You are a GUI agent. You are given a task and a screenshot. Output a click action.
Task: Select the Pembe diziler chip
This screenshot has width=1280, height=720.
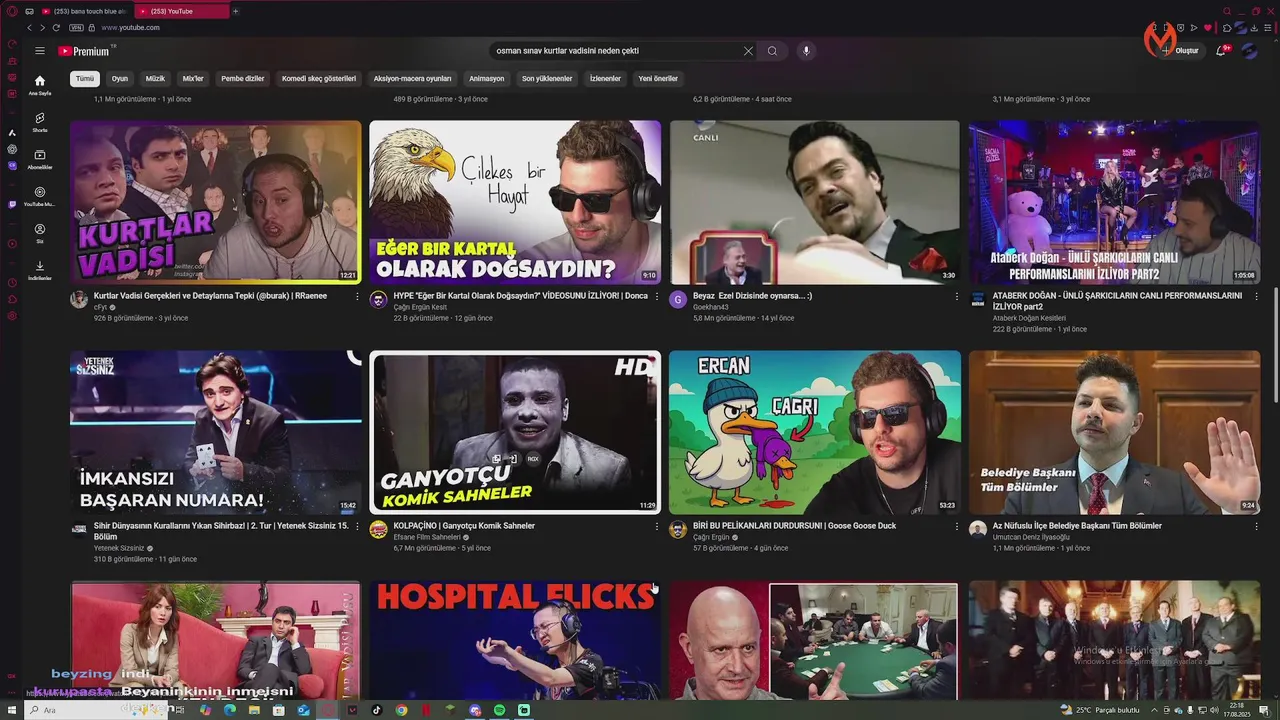point(243,79)
